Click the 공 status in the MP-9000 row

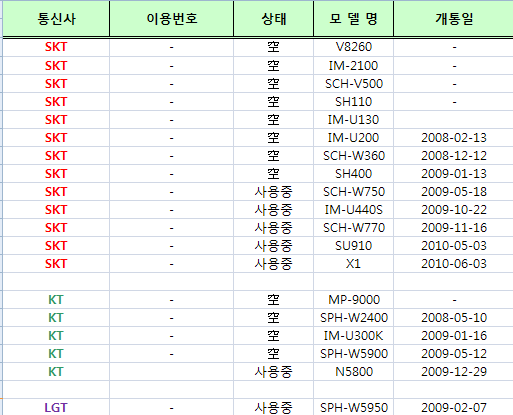click(274, 300)
